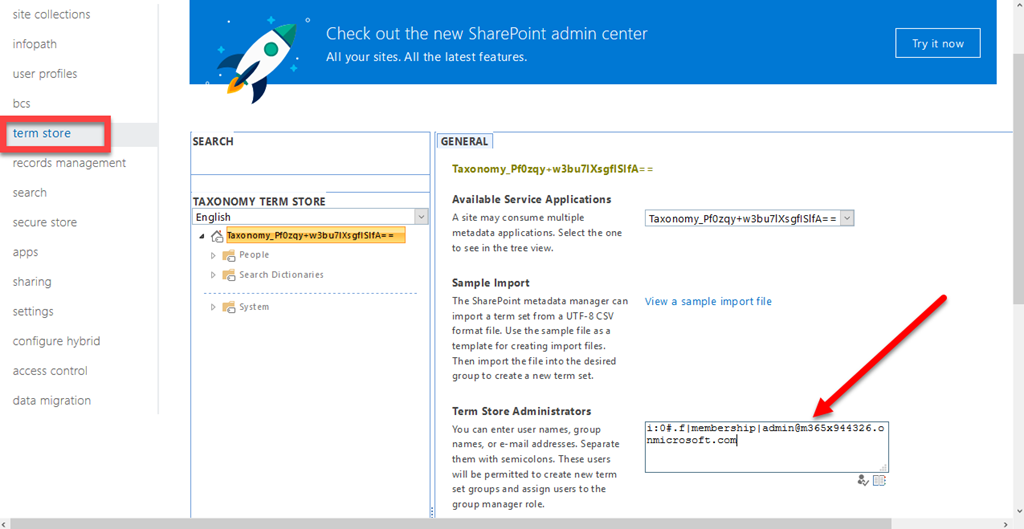Click the Search Dictionaries folder icon
Screen dimensions: 1024x529
229,275
